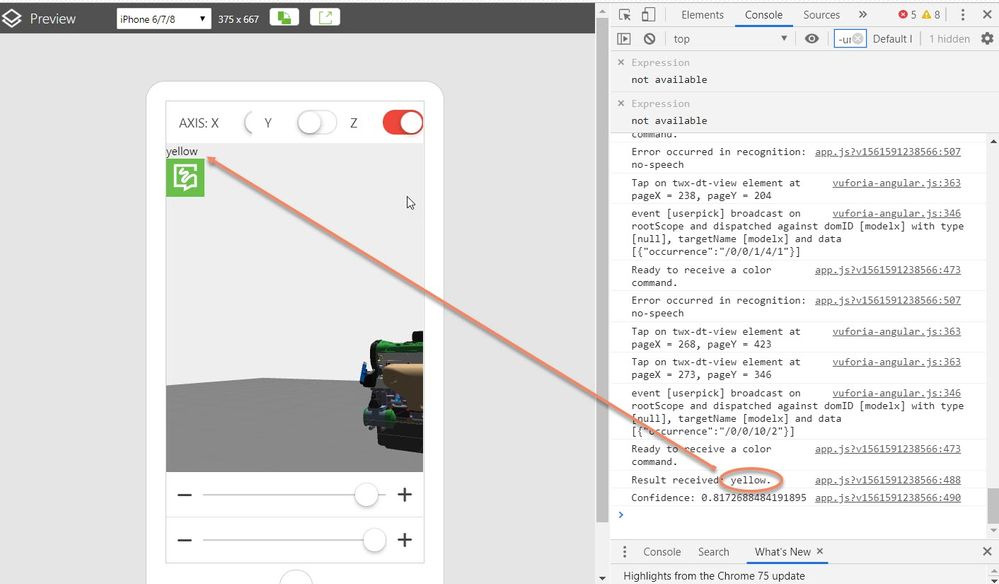This screenshot has width=999, height=584.
Task: Click the plus button of upper slider
Action: (405, 495)
